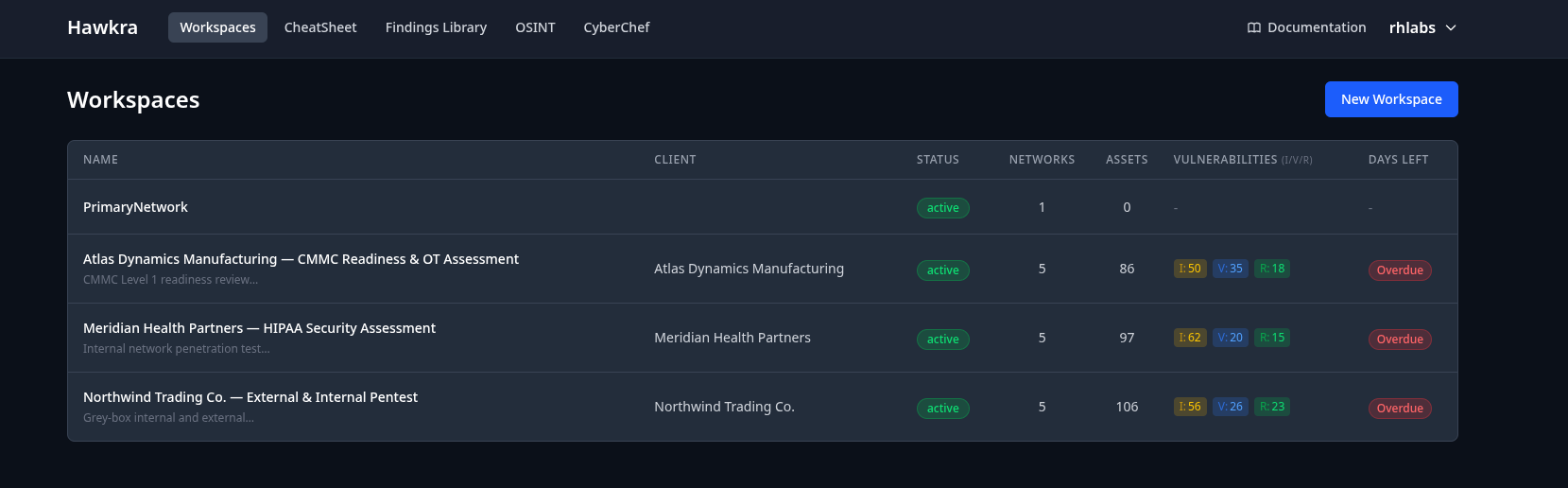Click the active badge in Atlas Dynamics row

pos(943,270)
